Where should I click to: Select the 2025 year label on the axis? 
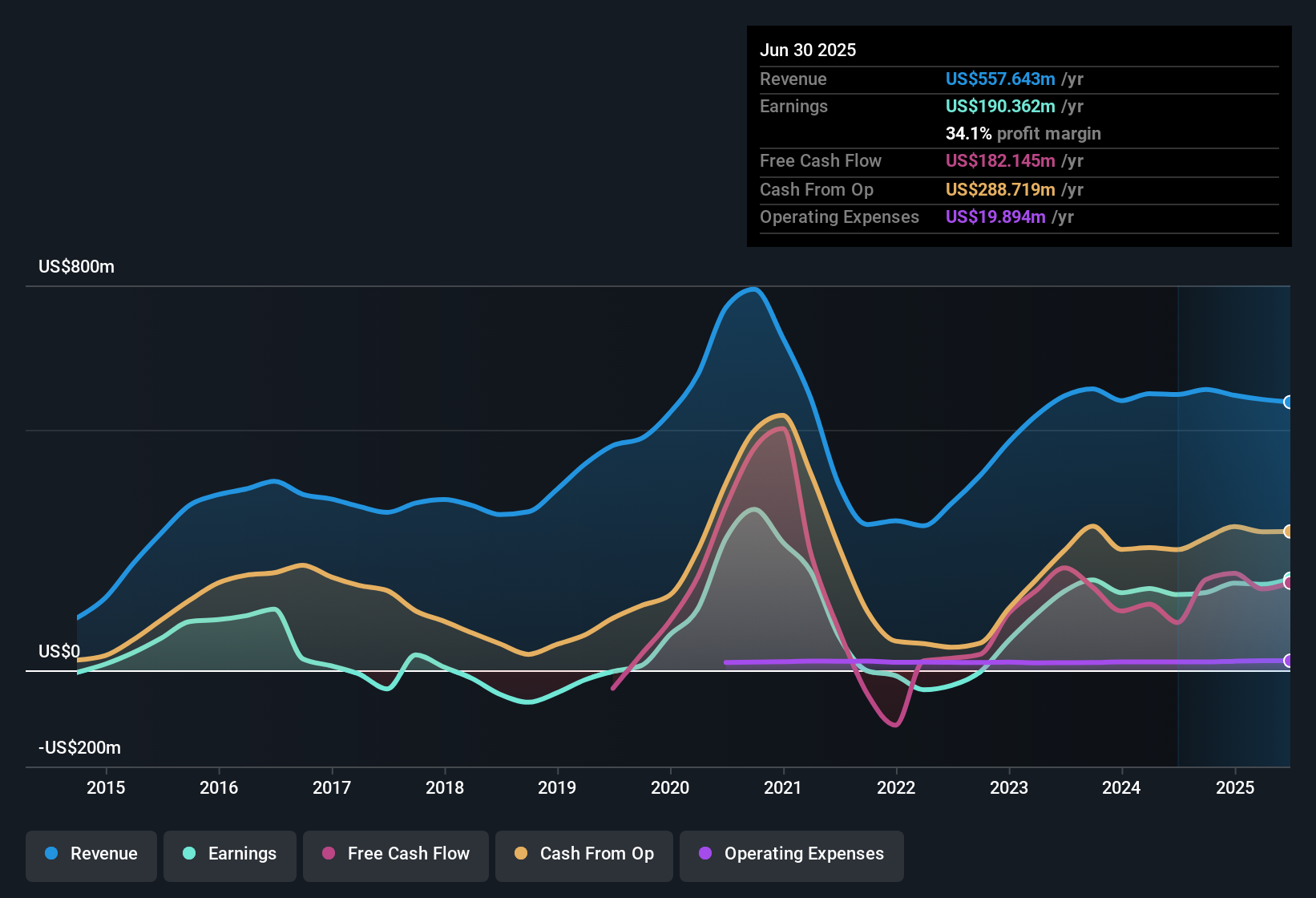tap(1235, 787)
